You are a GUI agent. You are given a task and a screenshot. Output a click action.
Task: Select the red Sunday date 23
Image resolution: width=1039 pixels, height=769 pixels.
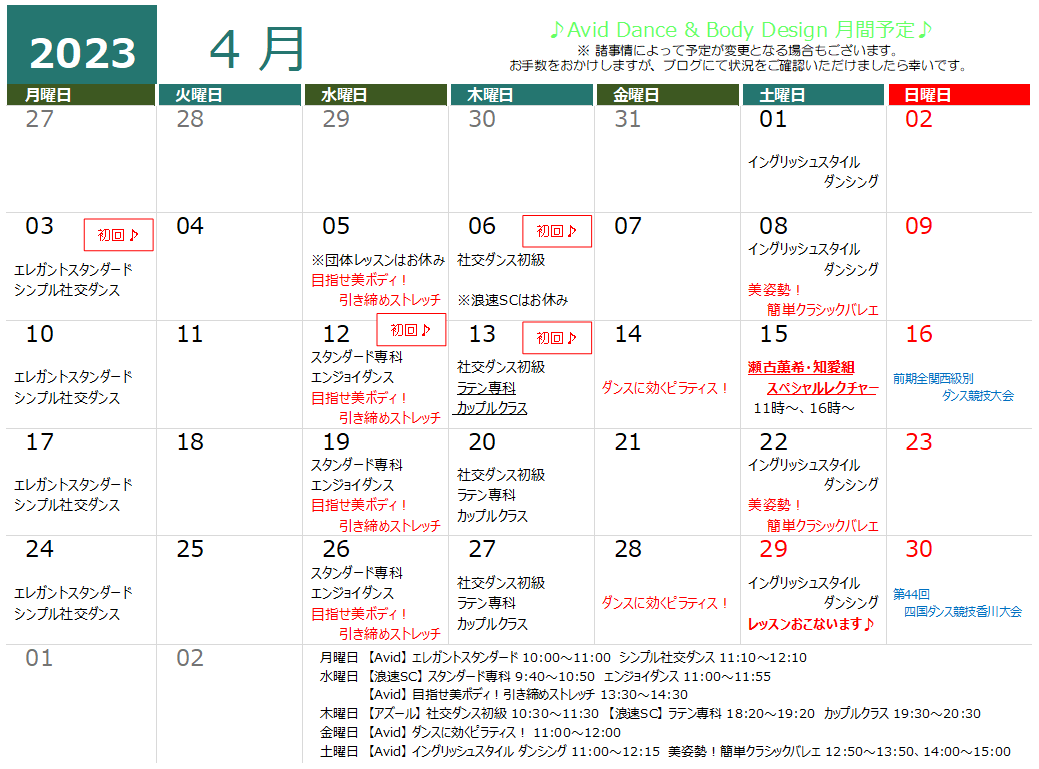[918, 442]
